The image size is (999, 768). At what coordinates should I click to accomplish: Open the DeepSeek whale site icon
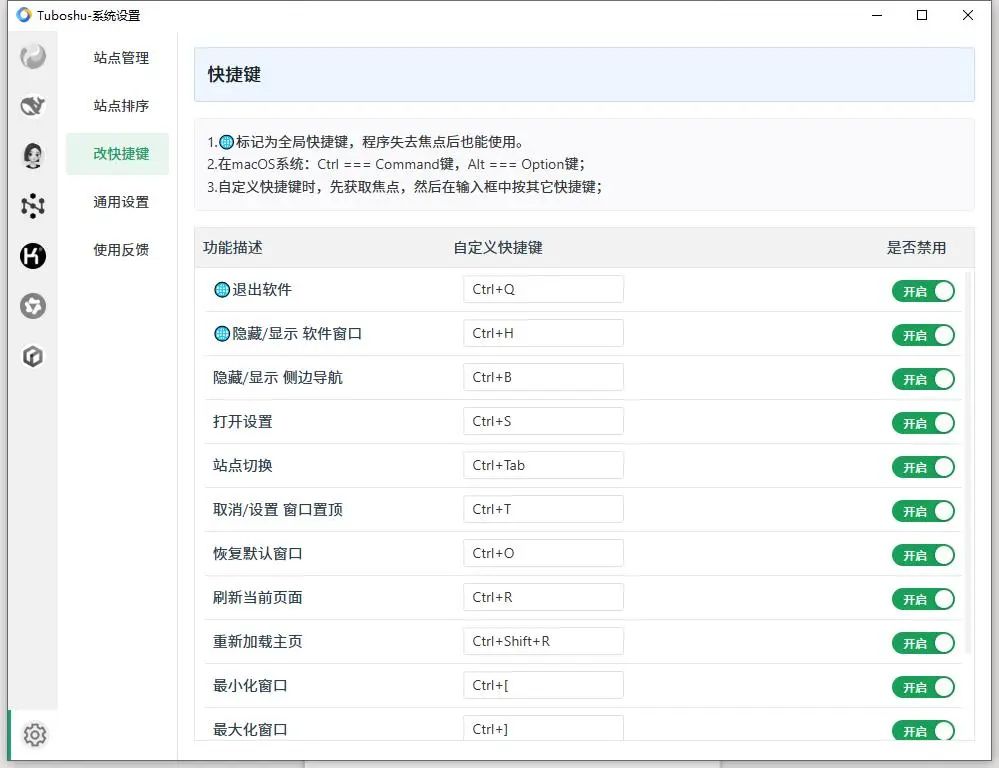click(x=32, y=105)
